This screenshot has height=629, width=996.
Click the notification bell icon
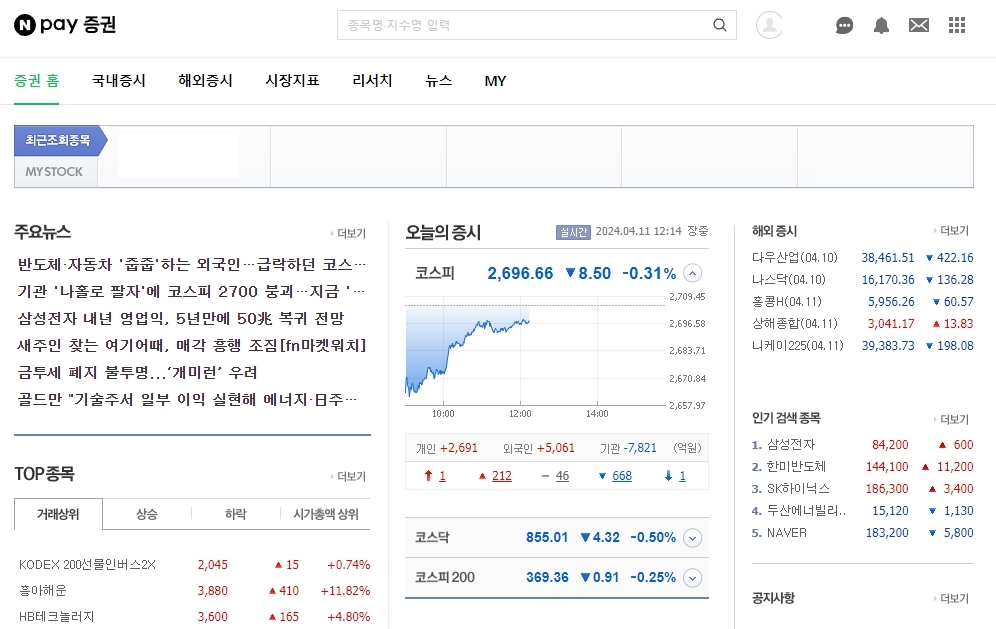[x=881, y=26]
